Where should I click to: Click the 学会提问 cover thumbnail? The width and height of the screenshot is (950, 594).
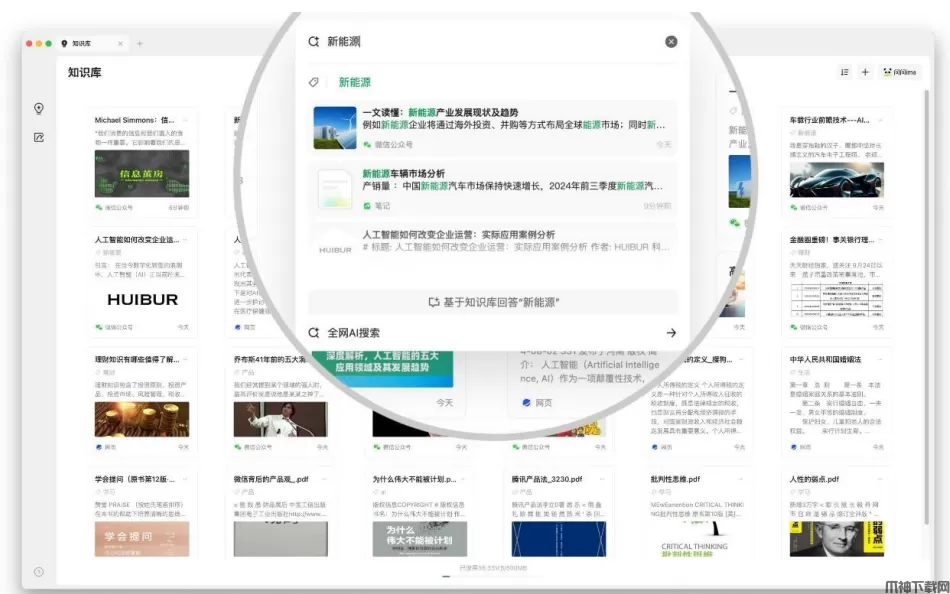pyautogui.click(x=142, y=539)
